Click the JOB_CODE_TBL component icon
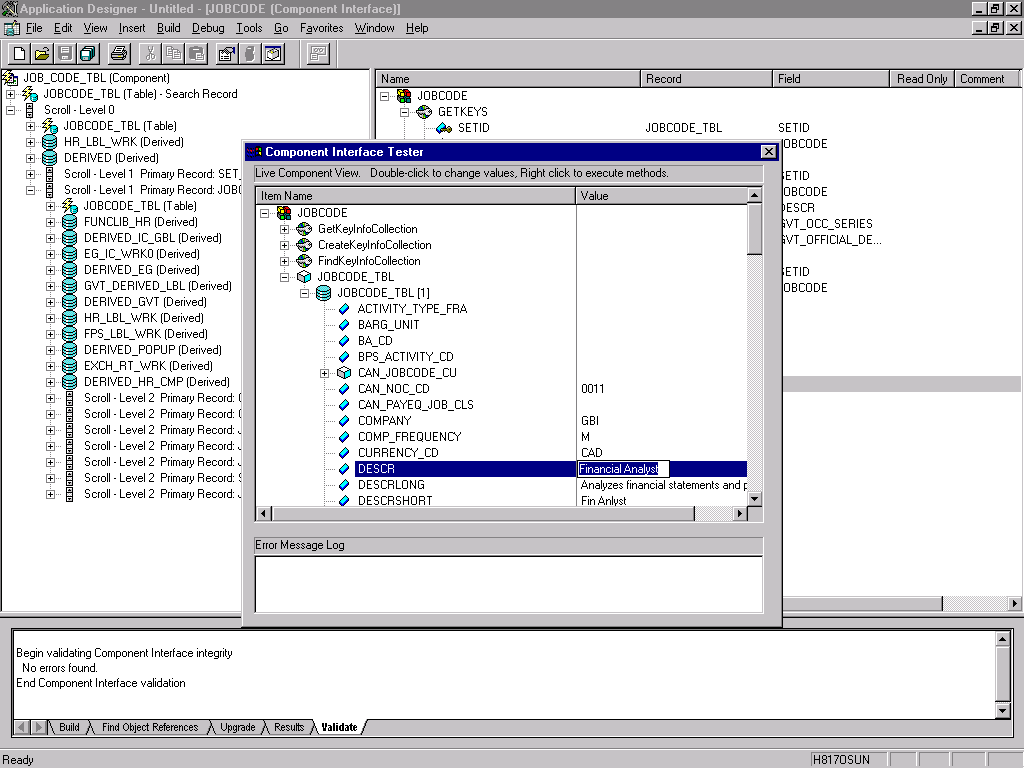Viewport: 1024px width, 768px height. coord(10,78)
